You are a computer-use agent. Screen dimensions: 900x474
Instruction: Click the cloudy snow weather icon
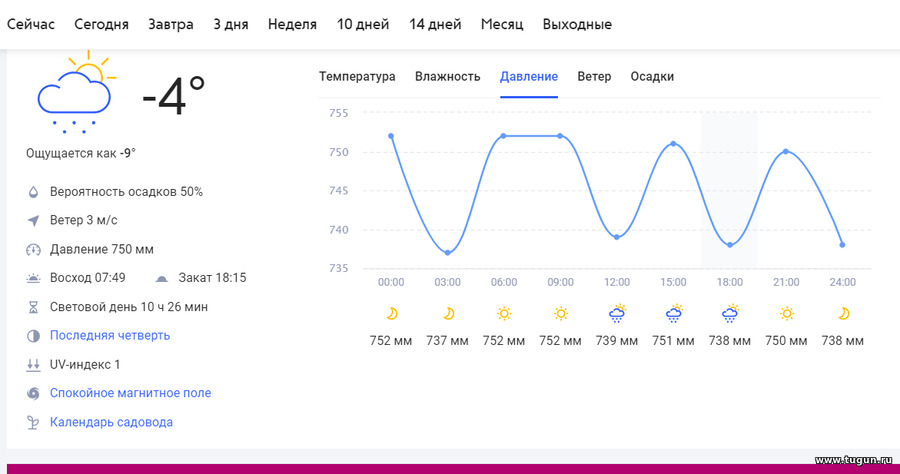tap(76, 93)
